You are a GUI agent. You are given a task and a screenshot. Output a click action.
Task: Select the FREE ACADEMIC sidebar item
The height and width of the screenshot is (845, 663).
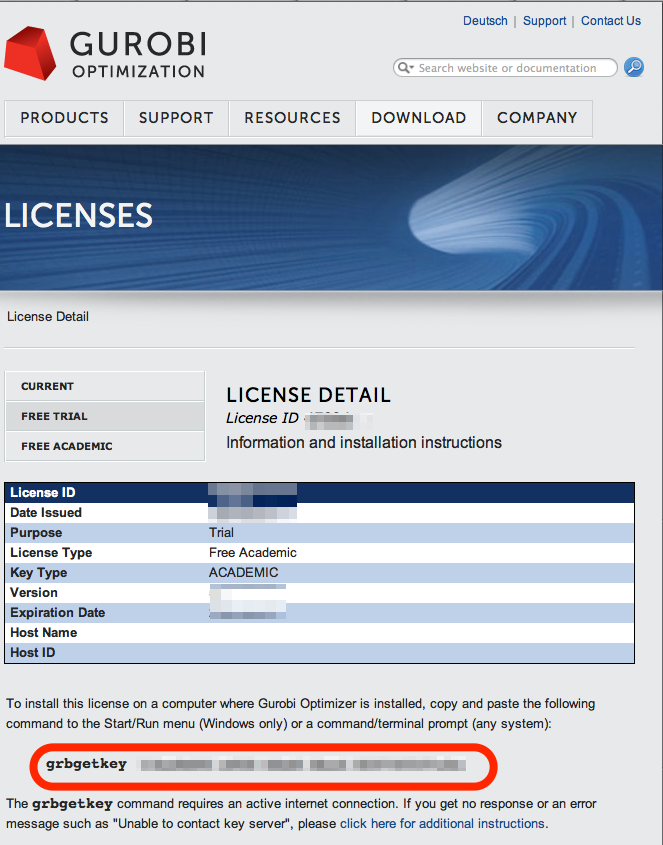click(x=105, y=446)
